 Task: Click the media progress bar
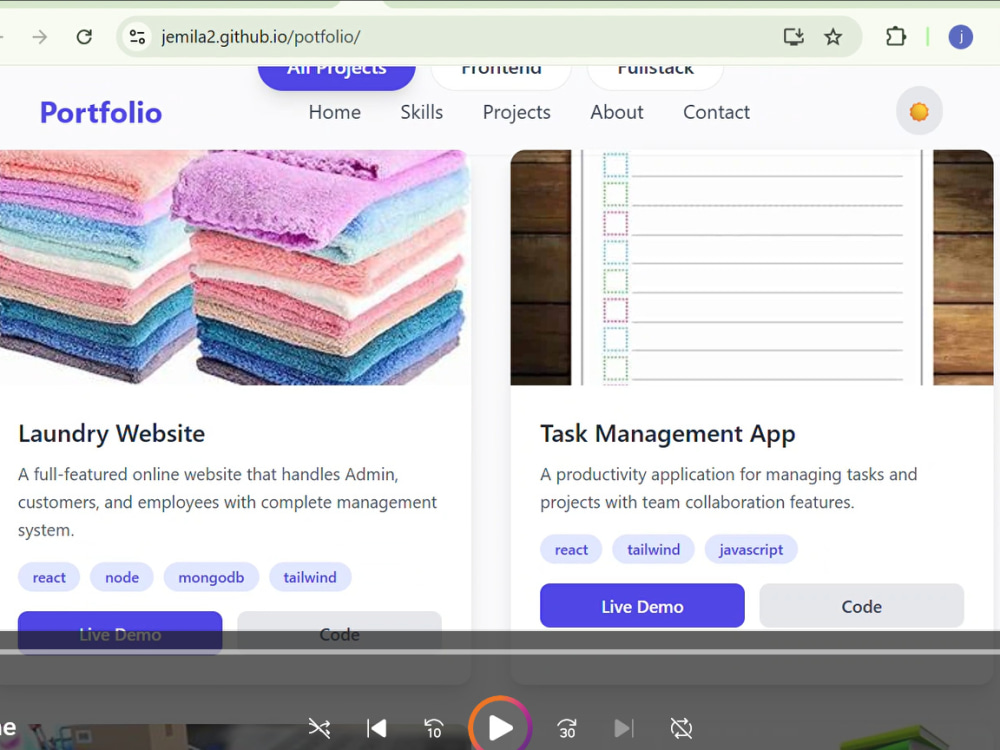500,652
